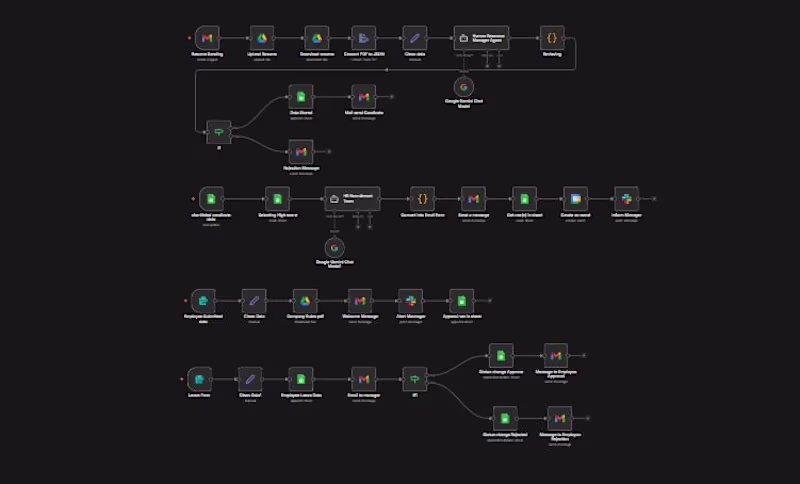Select Gemini Chat Model under Manager Agent
The width and height of the screenshot is (800, 484).
[x=464, y=87]
